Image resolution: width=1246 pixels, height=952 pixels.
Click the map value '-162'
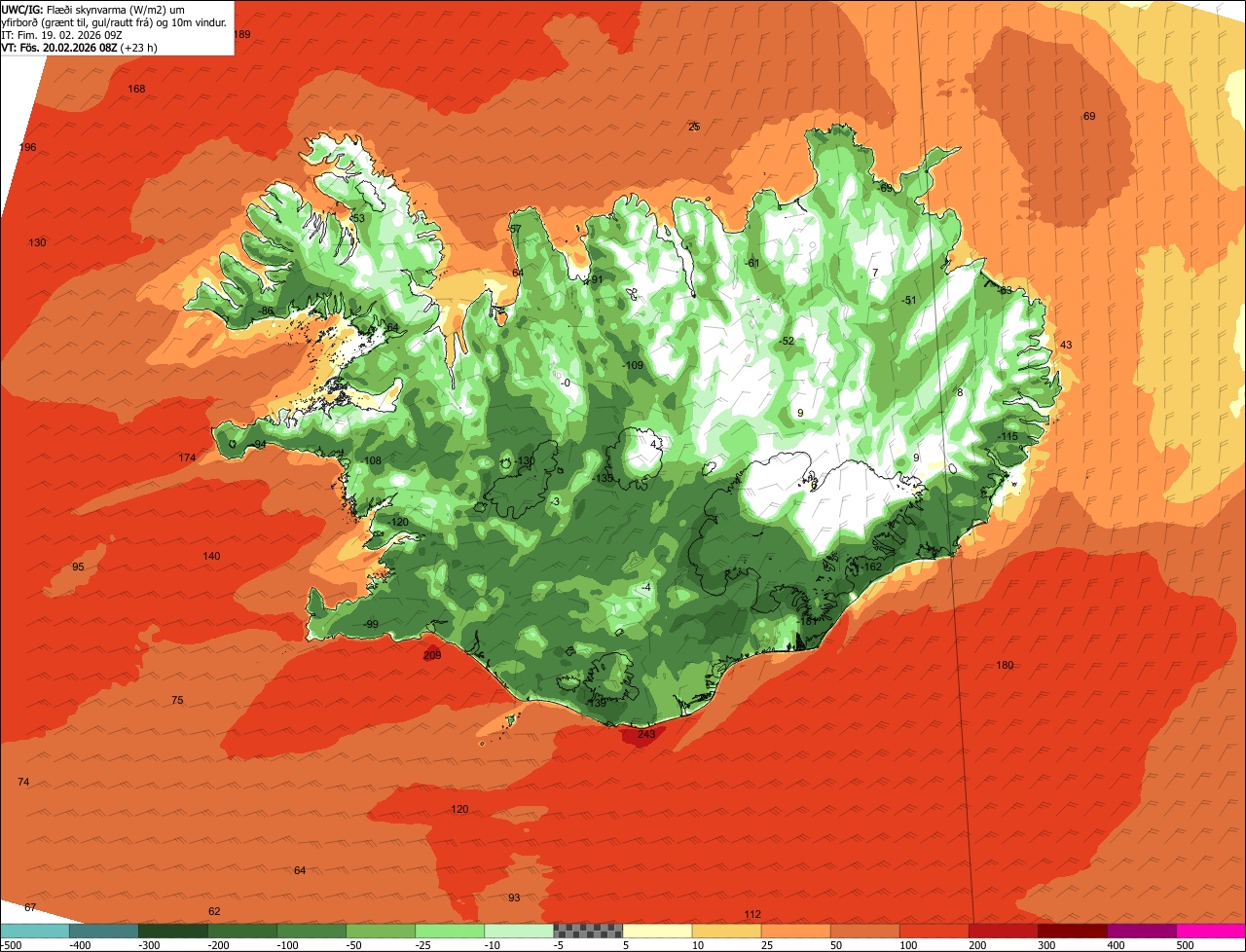tap(871, 567)
